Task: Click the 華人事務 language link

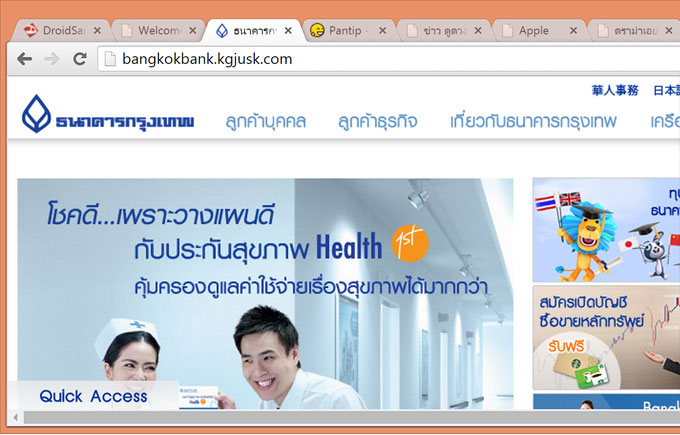Action: click(615, 90)
